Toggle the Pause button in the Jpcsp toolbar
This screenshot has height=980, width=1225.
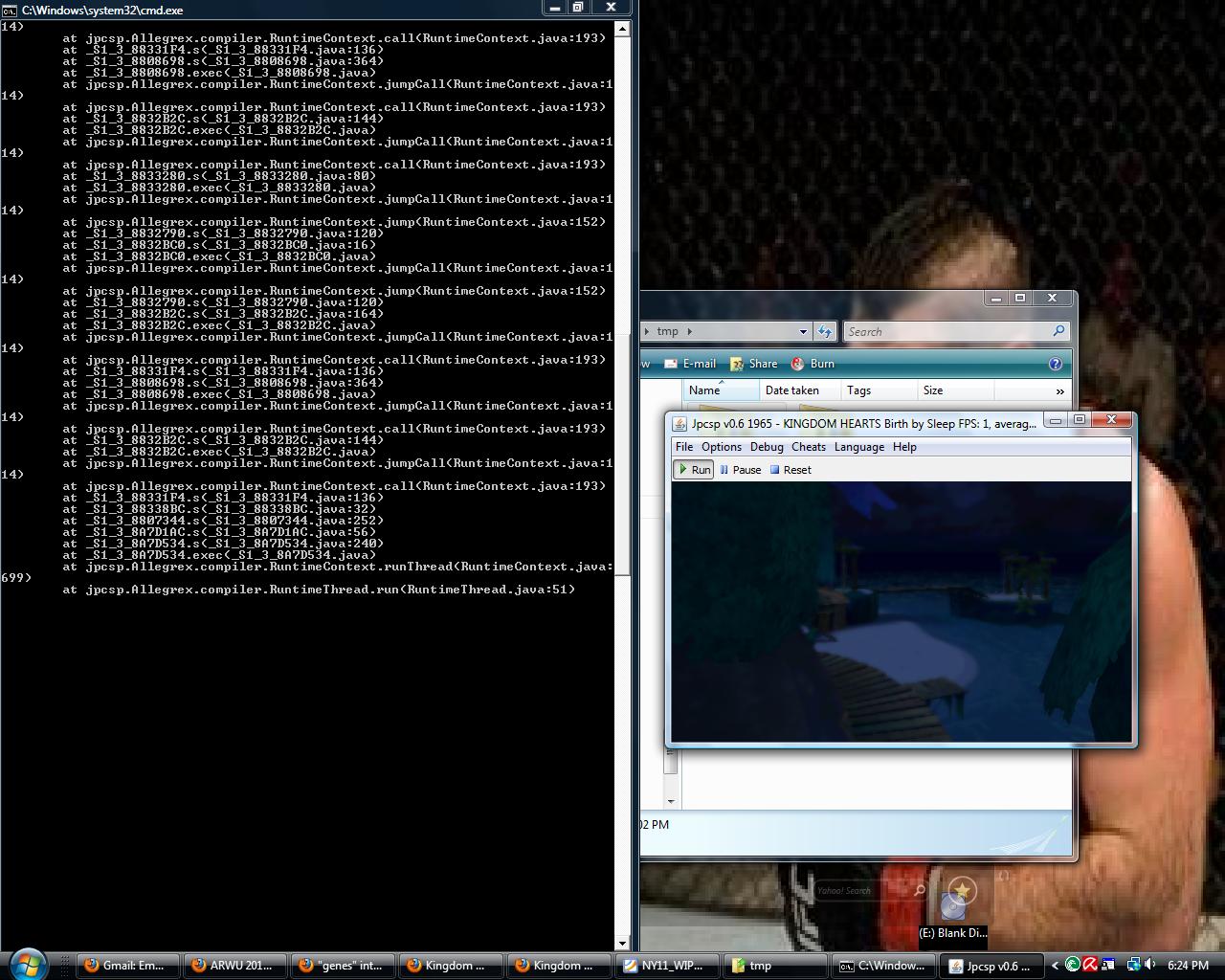(x=741, y=470)
